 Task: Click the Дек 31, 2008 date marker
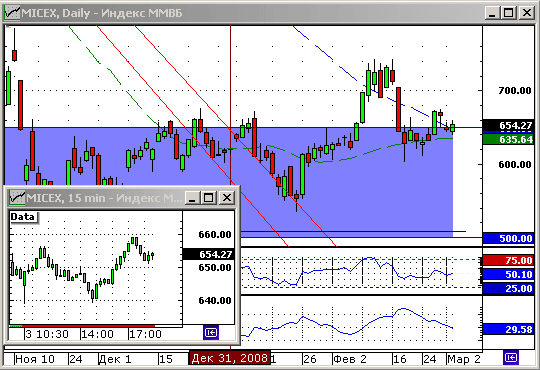point(230,358)
